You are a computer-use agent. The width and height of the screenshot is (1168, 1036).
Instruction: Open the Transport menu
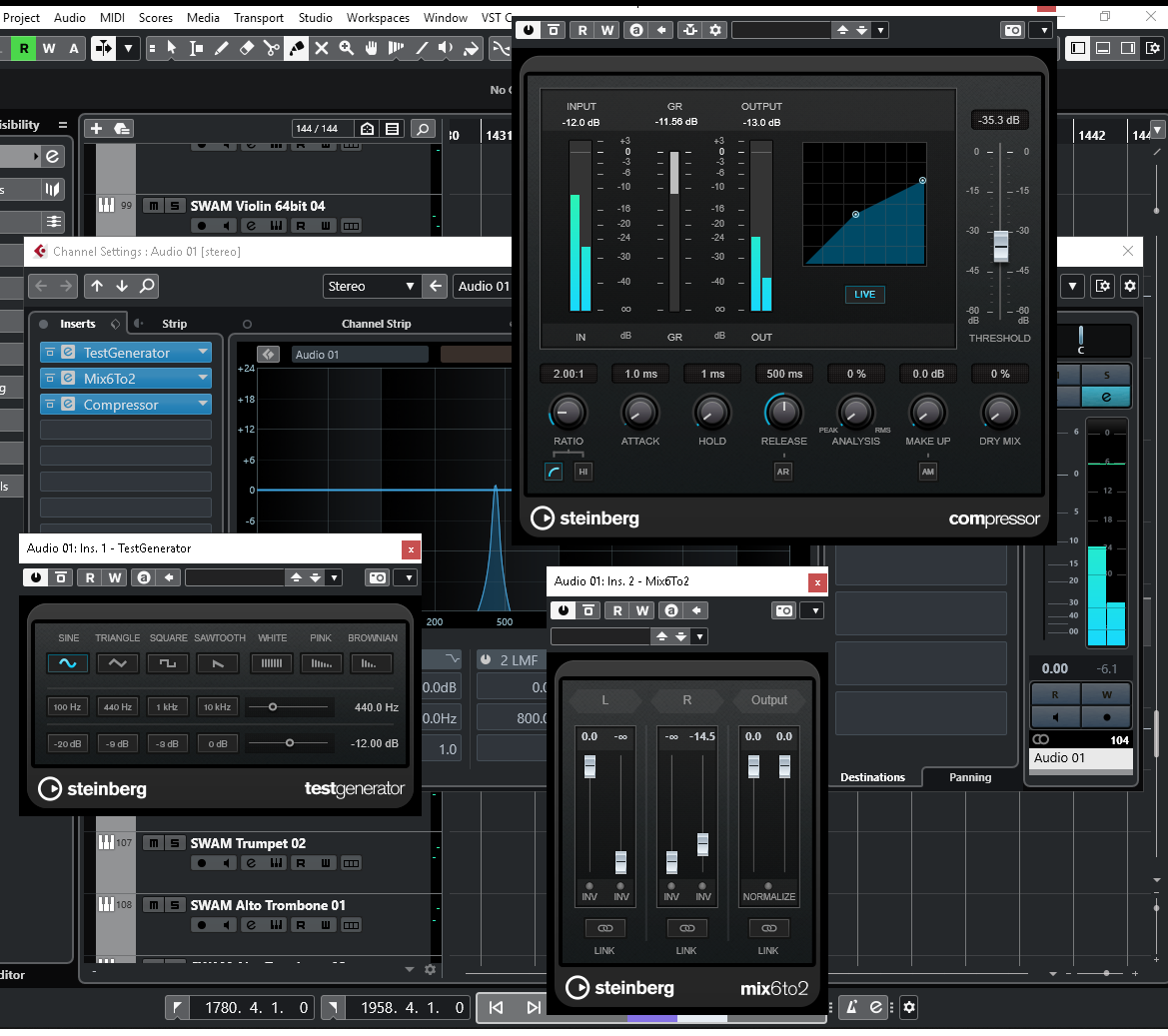259,17
